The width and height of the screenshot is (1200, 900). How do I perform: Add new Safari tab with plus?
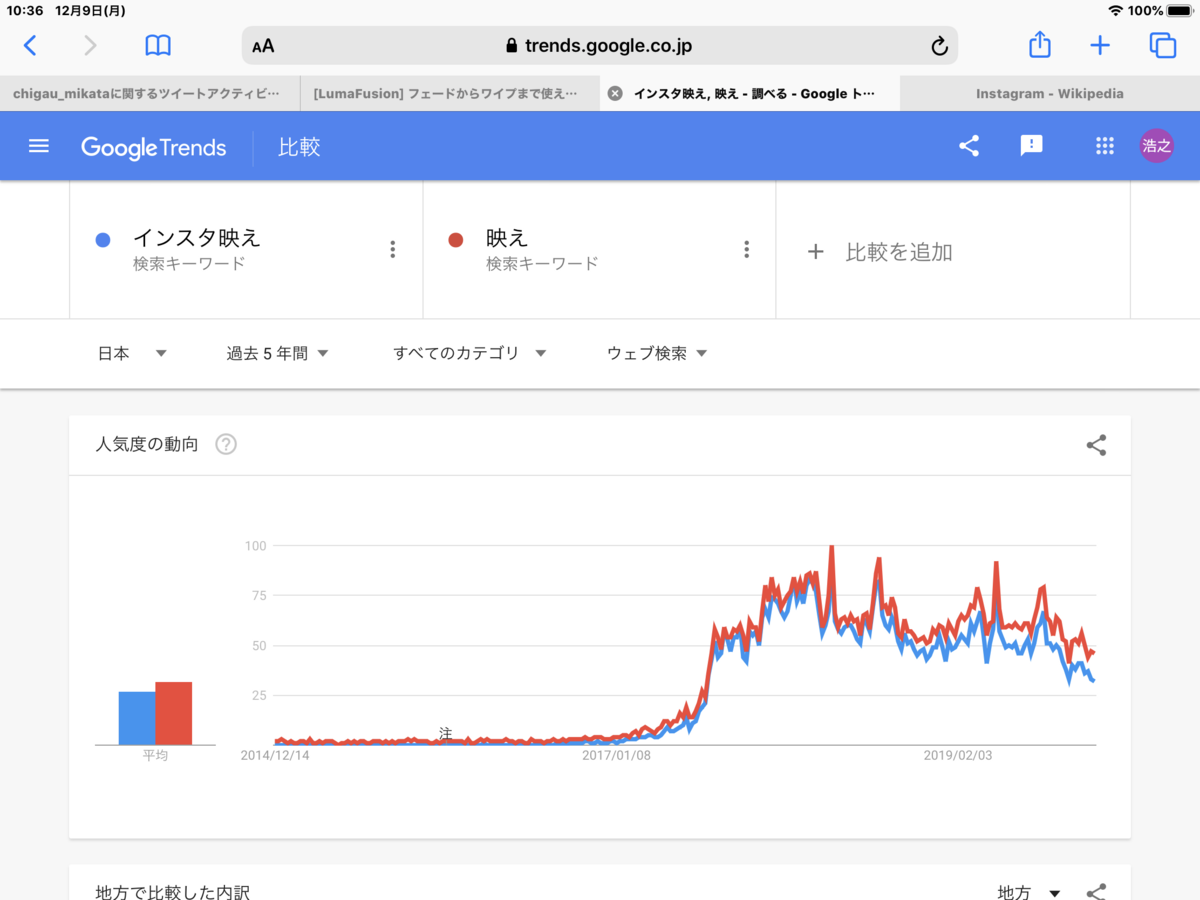point(1100,45)
